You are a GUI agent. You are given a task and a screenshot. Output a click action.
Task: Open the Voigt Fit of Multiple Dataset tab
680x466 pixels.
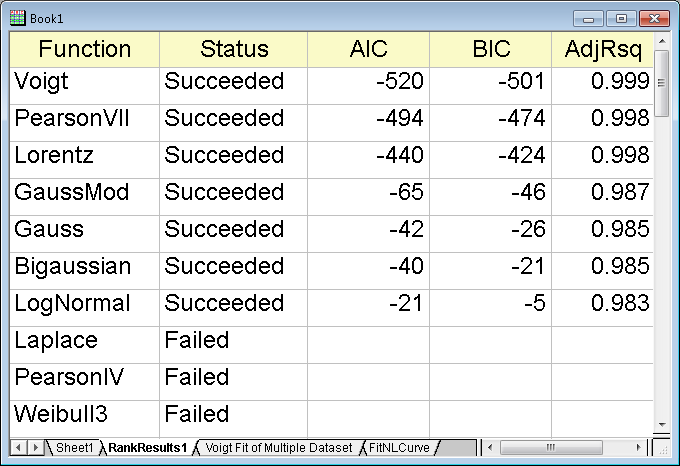pos(278,447)
